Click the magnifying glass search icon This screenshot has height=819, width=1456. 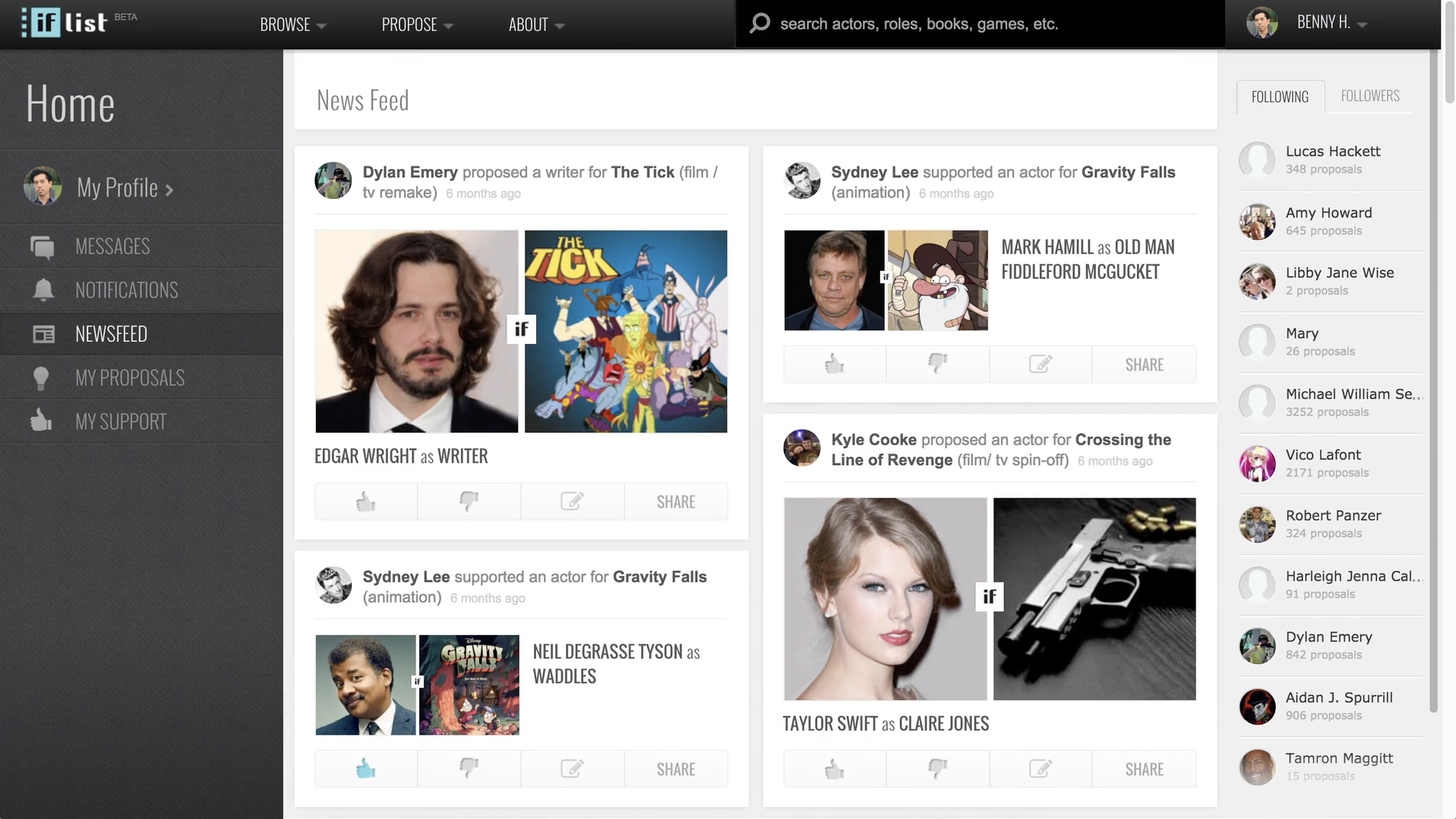point(760,24)
